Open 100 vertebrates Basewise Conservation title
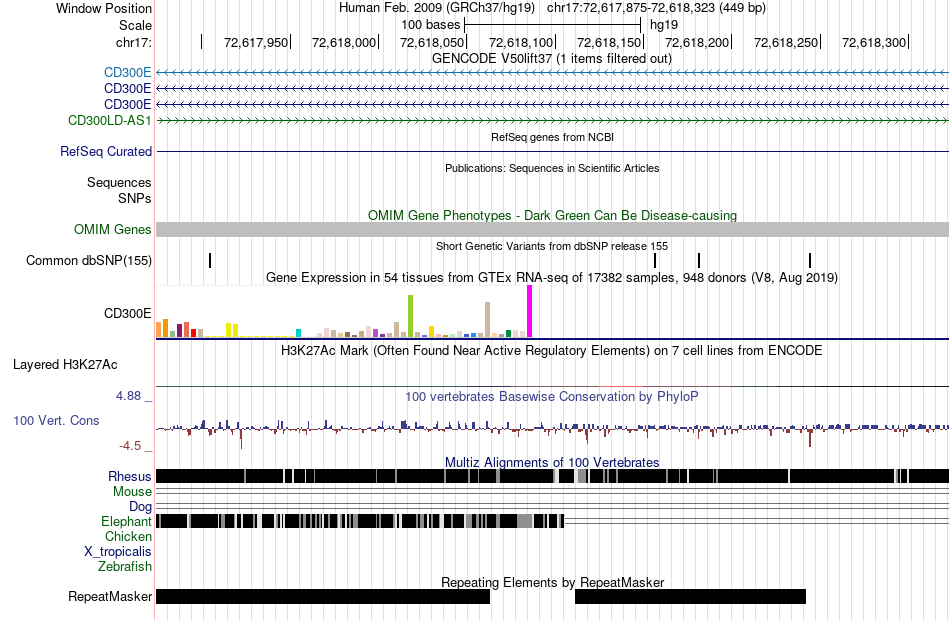Image resolution: width=950 pixels, height=620 pixels. 552,397
